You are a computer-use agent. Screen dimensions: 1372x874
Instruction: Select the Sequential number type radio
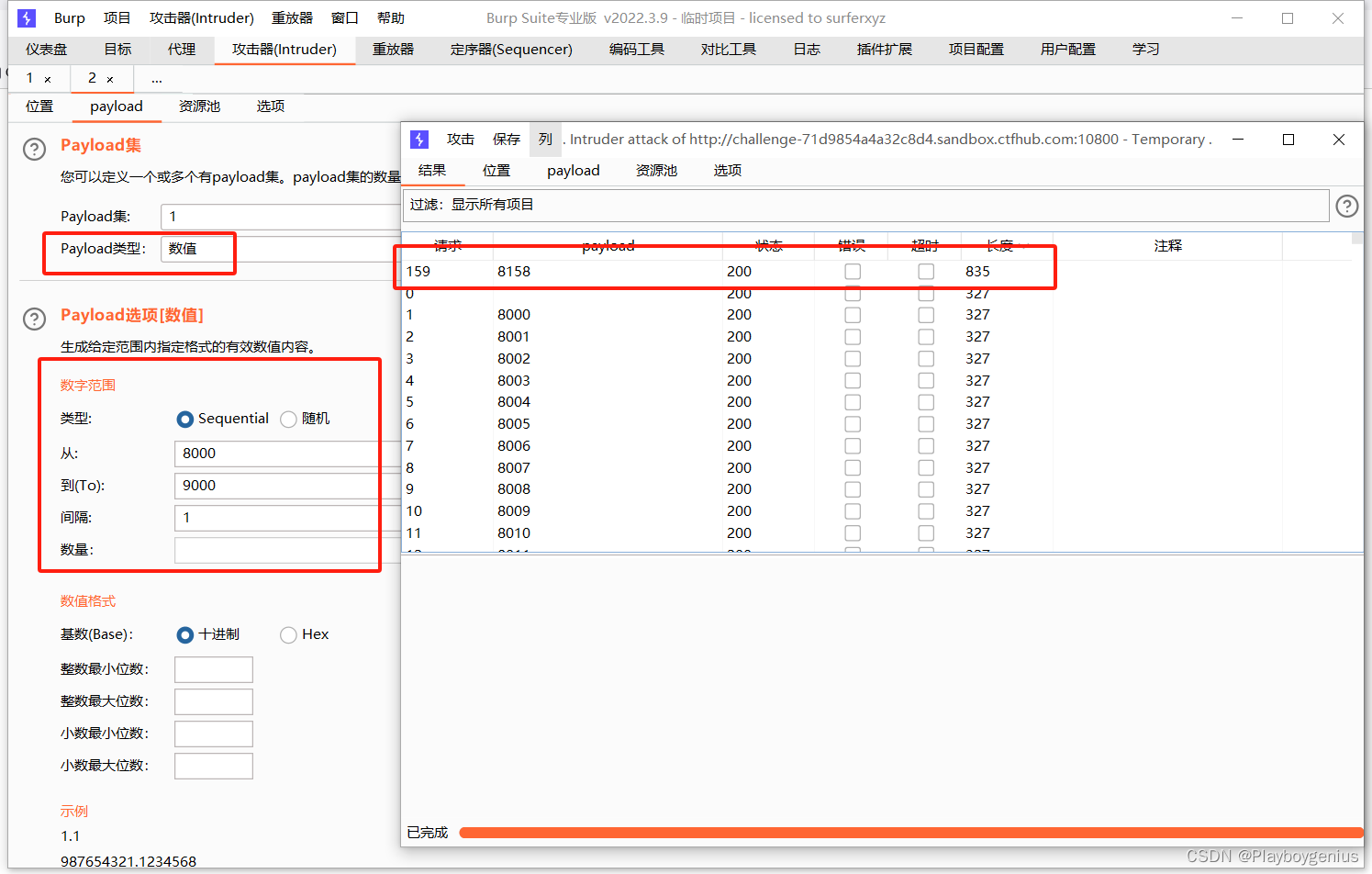click(185, 419)
